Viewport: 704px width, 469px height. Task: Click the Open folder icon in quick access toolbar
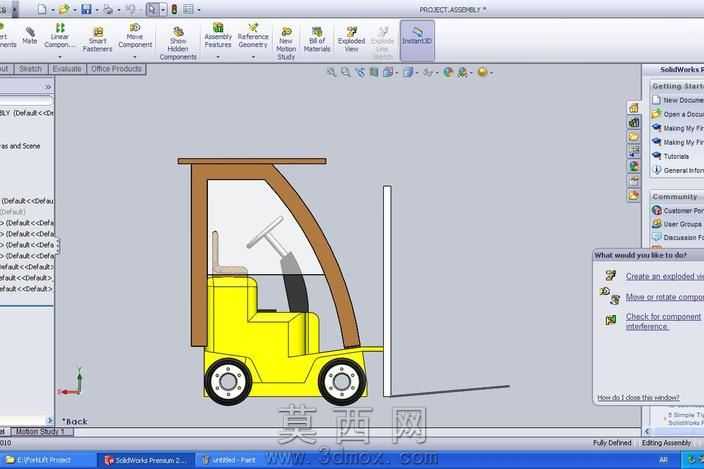point(64,9)
